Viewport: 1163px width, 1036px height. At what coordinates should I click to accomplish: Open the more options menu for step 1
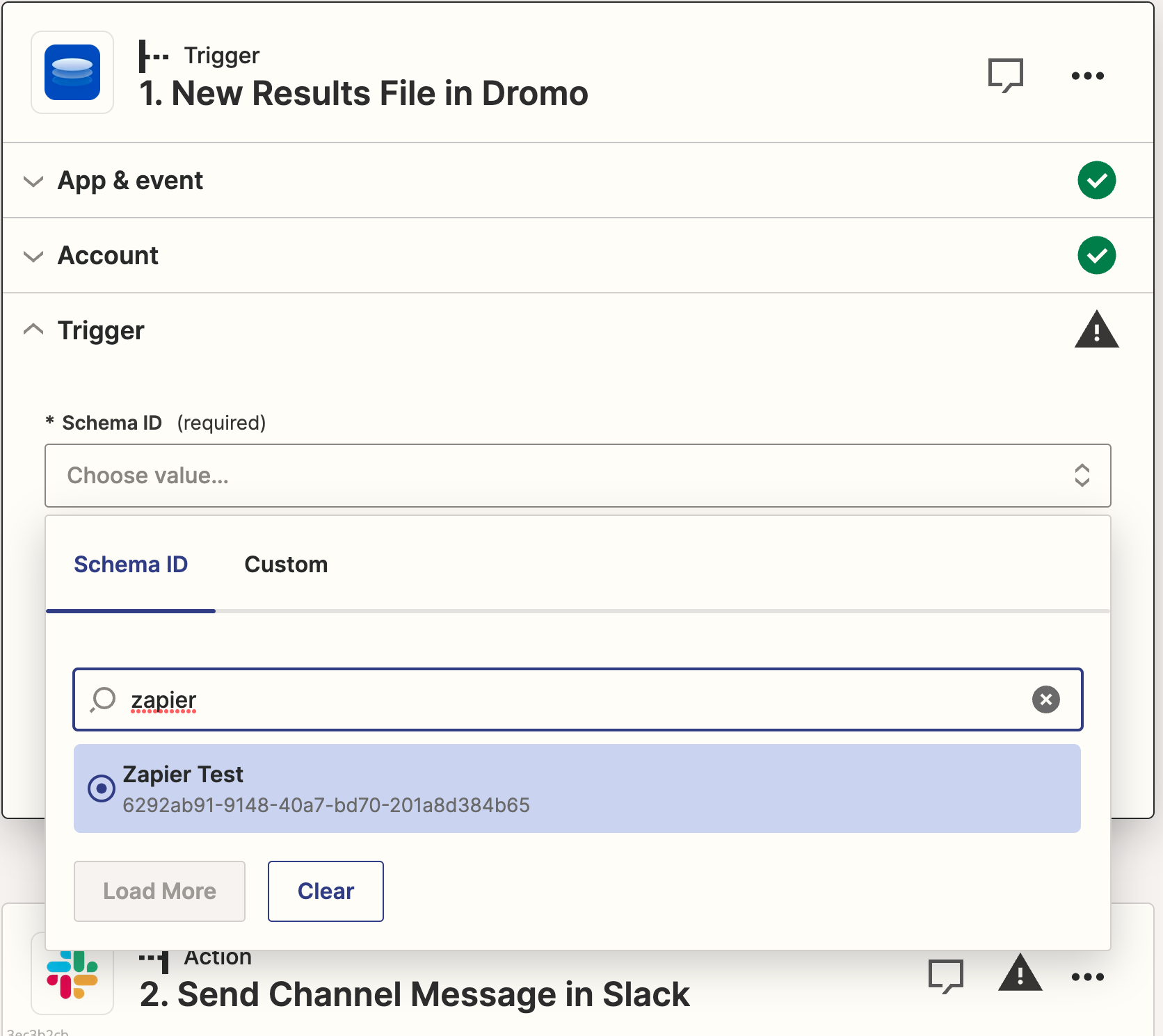click(1088, 76)
